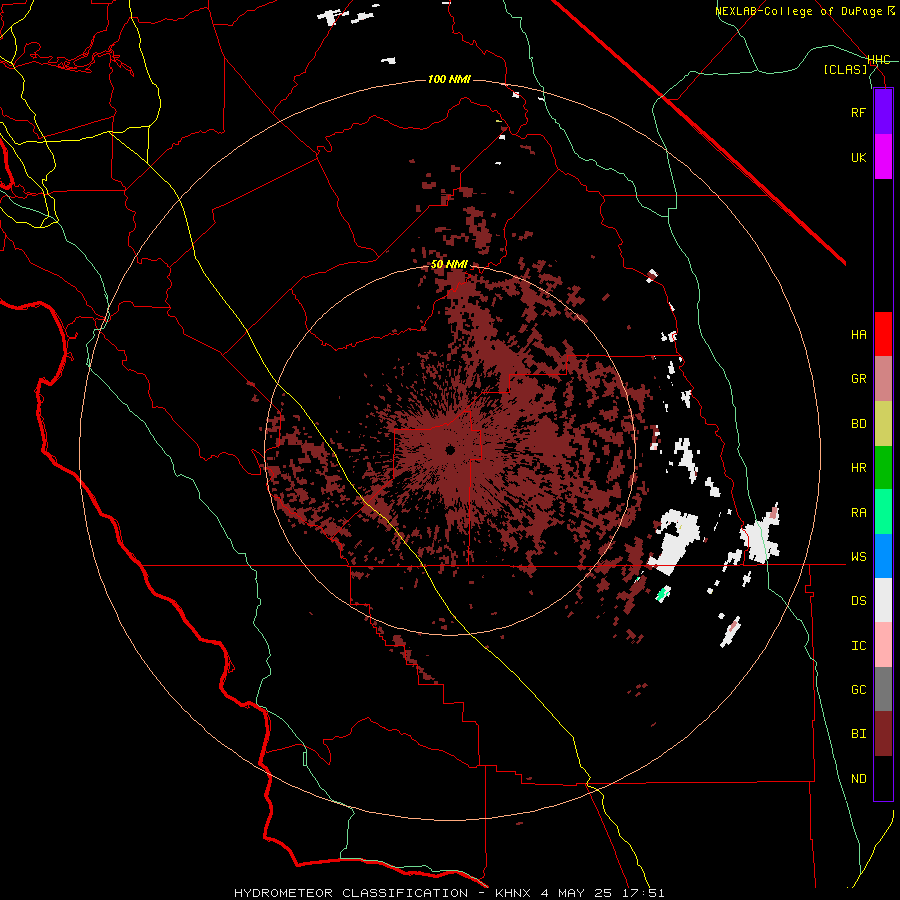Click the HHC product code label

pyautogui.click(x=879, y=60)
